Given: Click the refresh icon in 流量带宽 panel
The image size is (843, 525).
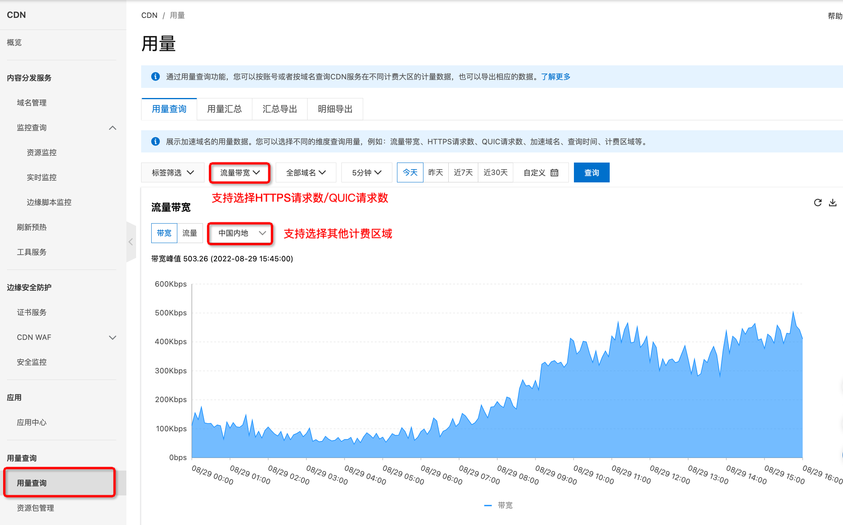Looking at the screenshot, I should (817, 203).
